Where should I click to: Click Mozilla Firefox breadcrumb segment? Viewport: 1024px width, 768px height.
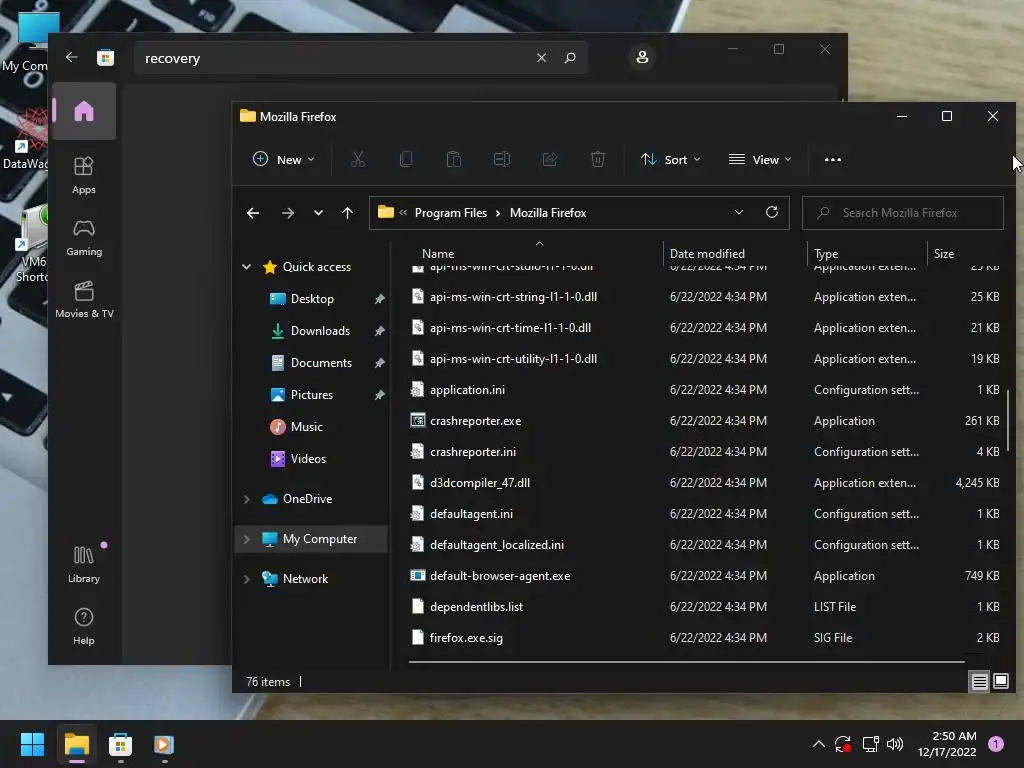click(548, 213)
